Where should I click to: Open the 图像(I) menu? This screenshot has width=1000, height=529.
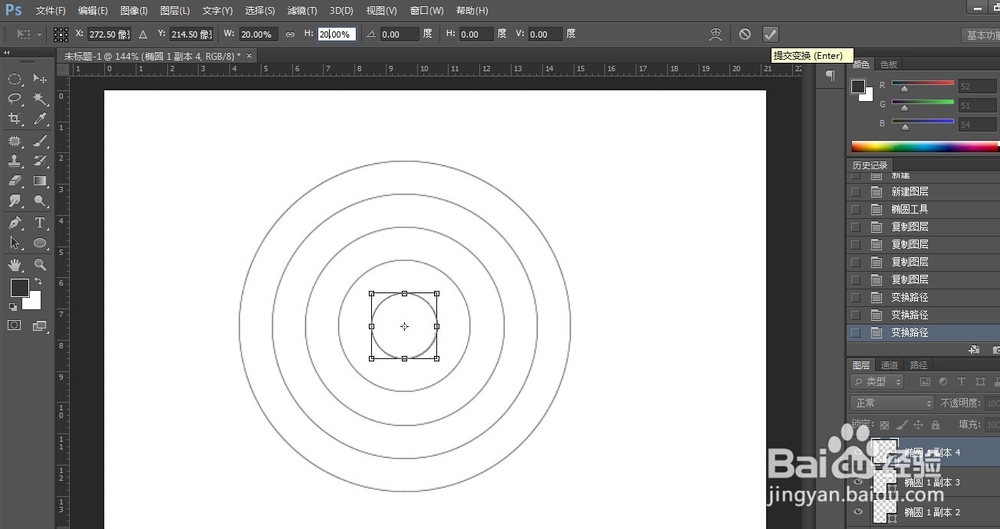(134, 11)
